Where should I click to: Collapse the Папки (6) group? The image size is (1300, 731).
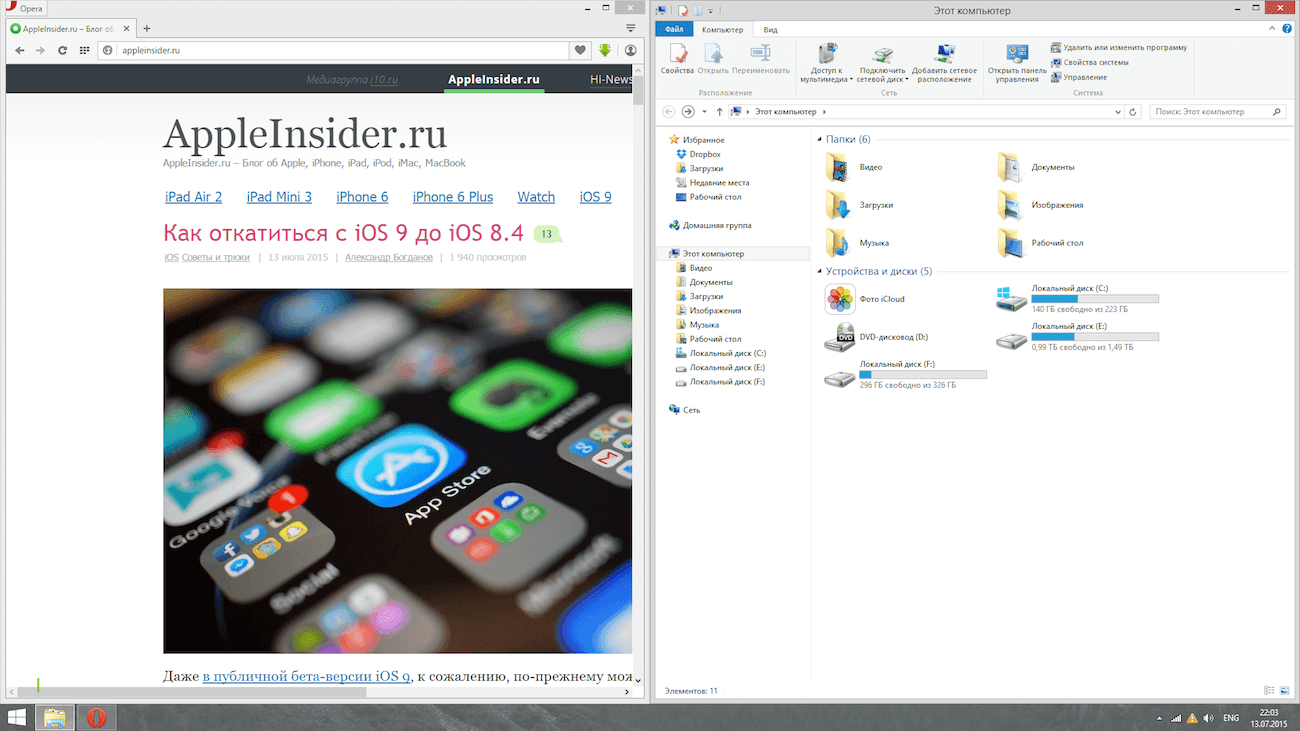(819, 140)
